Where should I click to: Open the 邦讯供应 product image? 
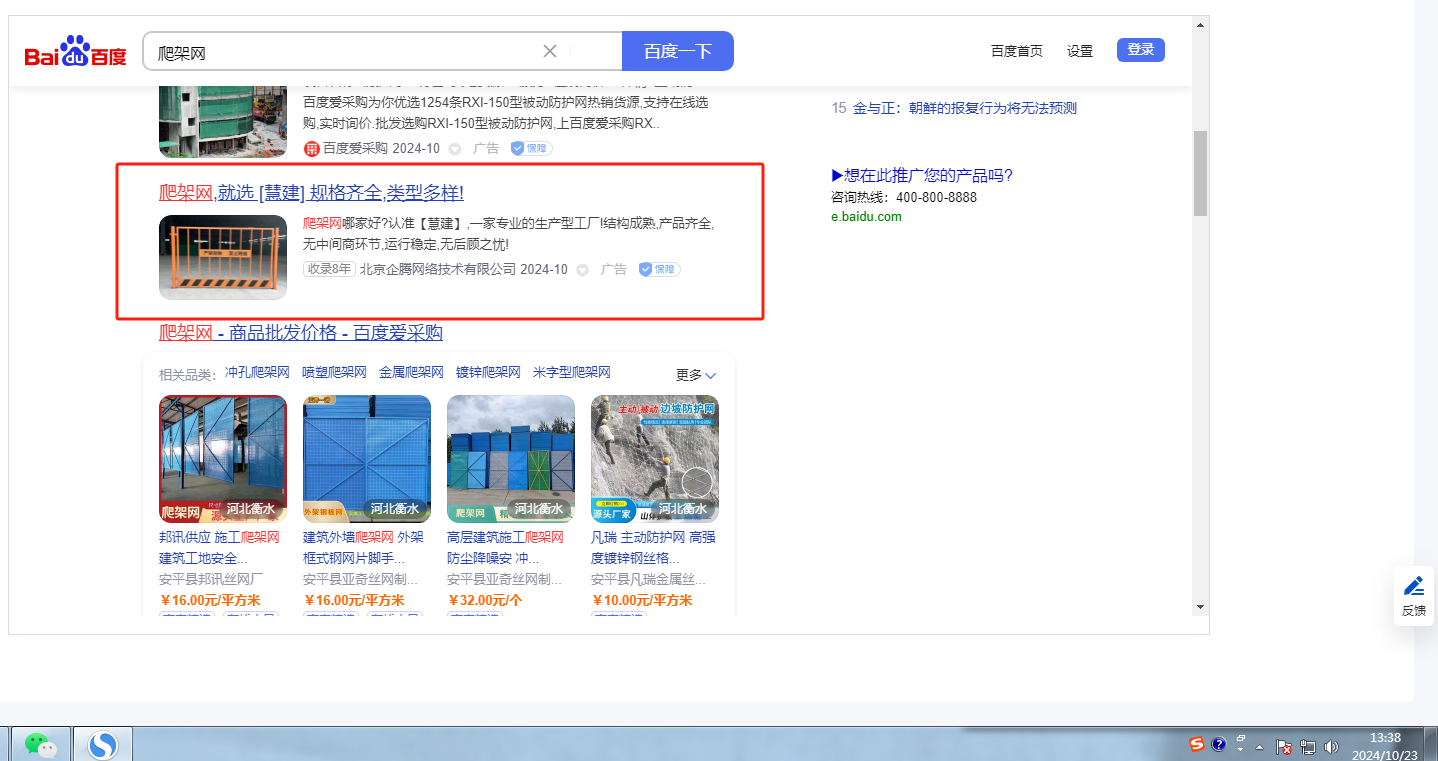click(223, 459)
